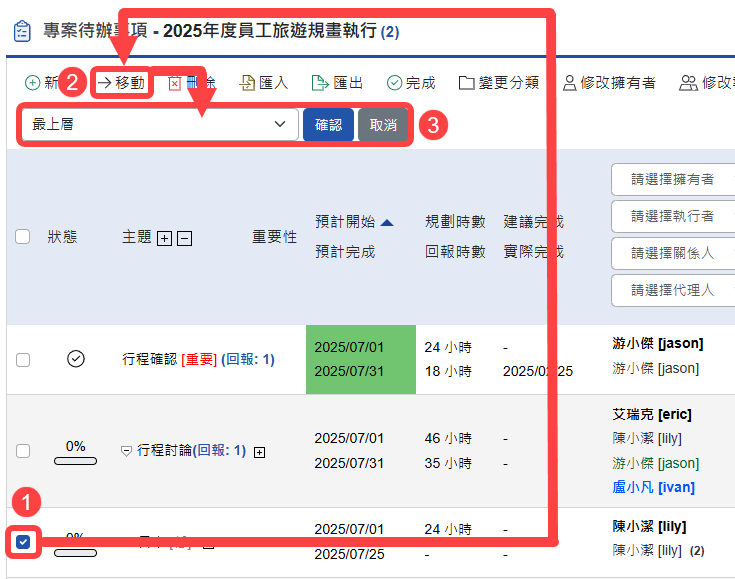Click the sort arrow next to 預計開始
Viewport: 735px width, 579px height.
coord(387,223)
